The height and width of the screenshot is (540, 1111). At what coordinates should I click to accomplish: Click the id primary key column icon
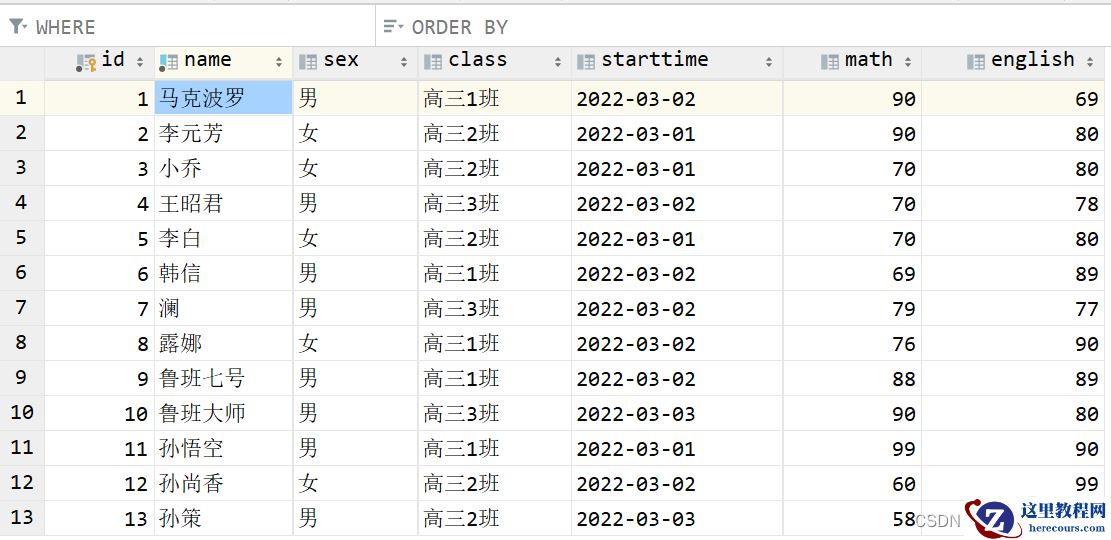coord(86,61)
